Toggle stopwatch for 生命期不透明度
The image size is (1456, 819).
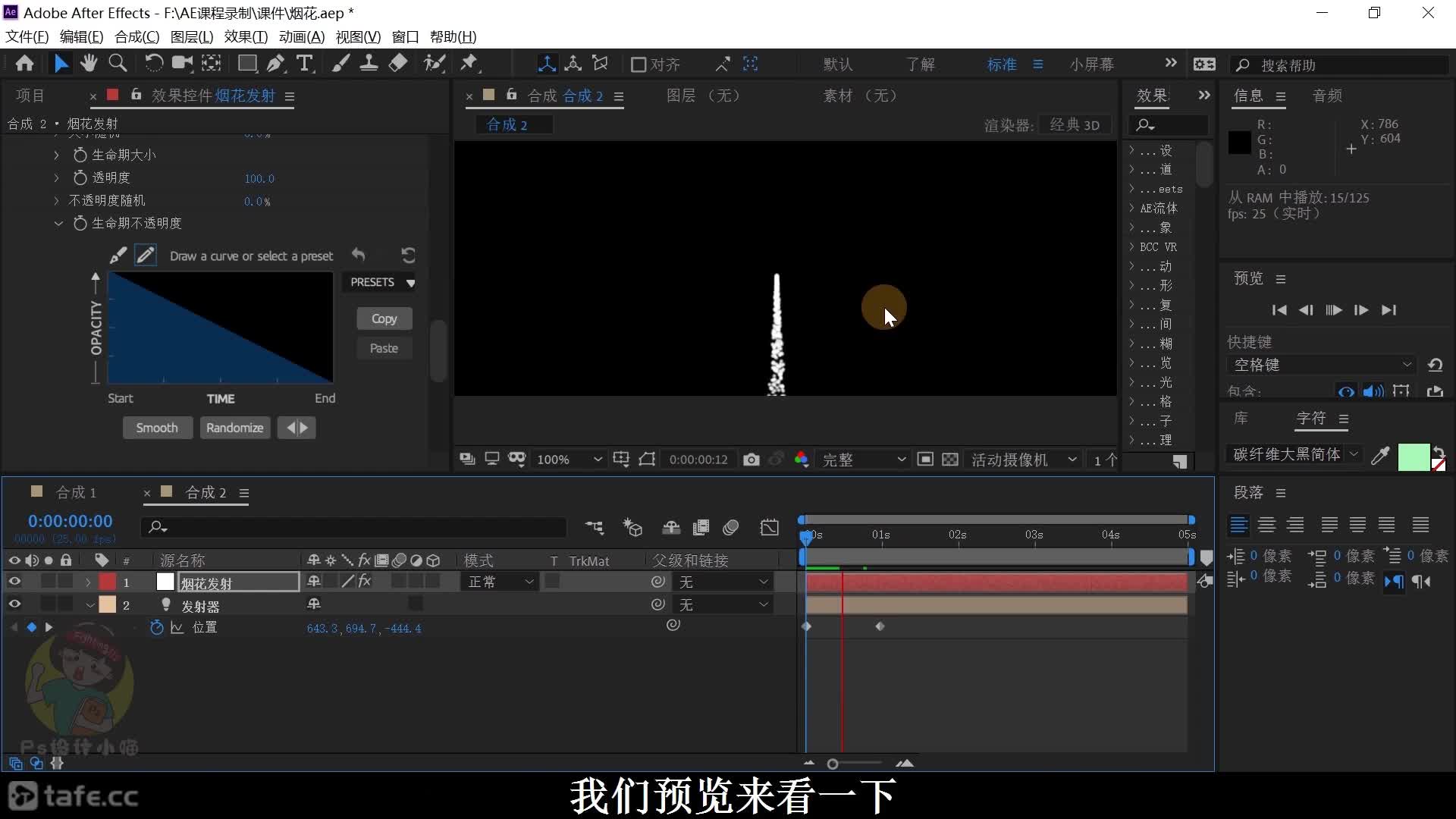pyautogui.click(x=80, y=223)
